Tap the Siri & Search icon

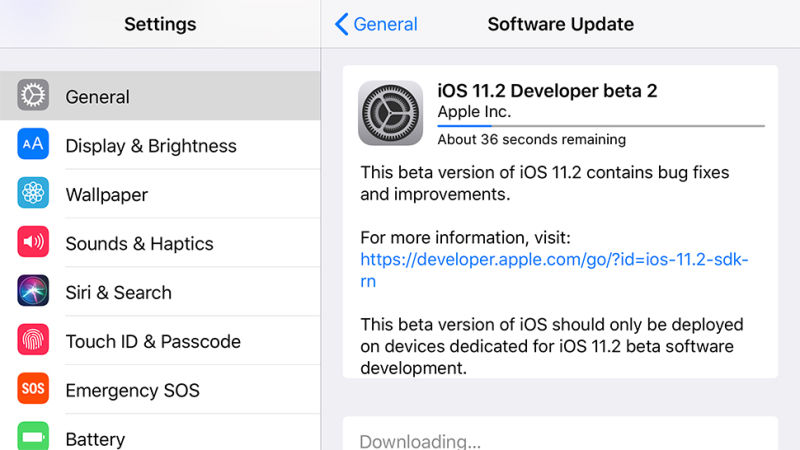(x=33, y=291)
